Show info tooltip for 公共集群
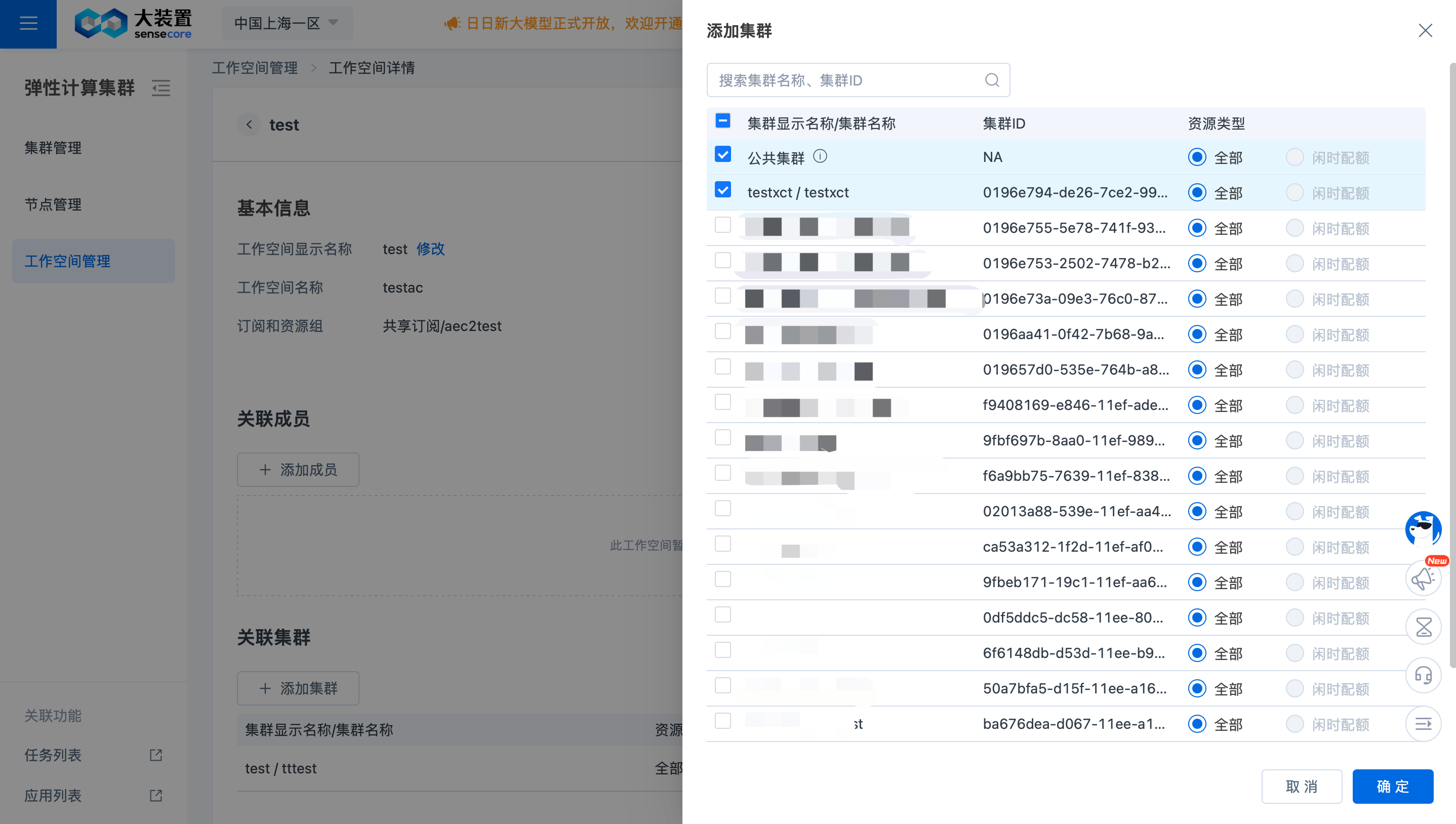1456x824 pixels. point(820,156)
